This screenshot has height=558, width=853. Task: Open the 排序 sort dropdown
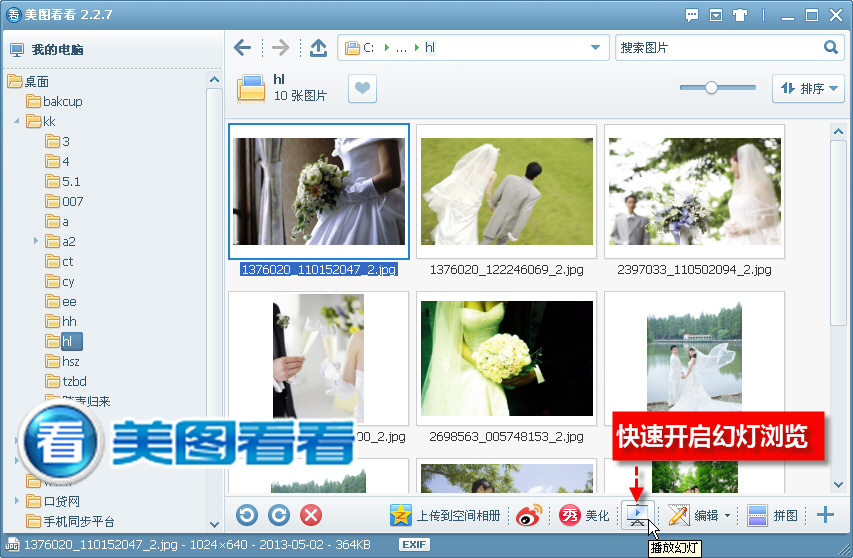pos(808,88)
